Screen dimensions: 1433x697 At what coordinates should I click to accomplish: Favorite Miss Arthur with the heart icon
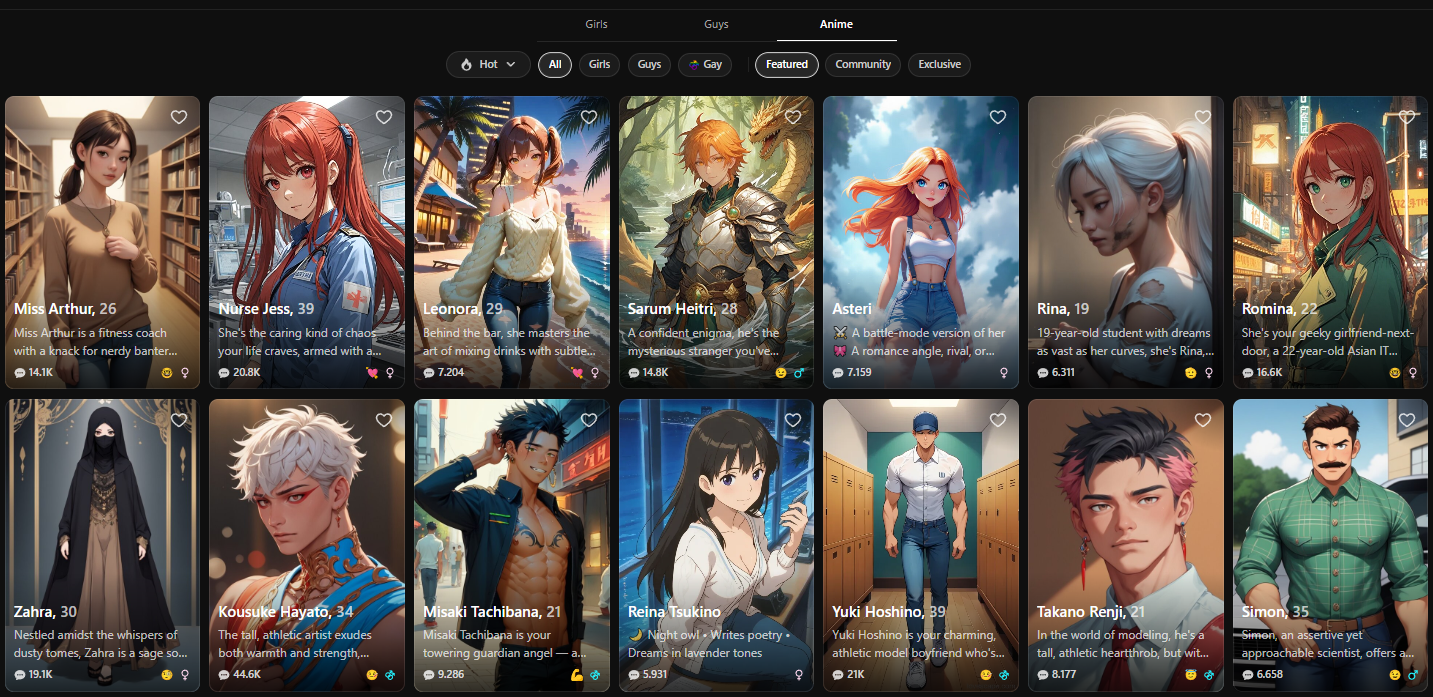tap(179, 117)
